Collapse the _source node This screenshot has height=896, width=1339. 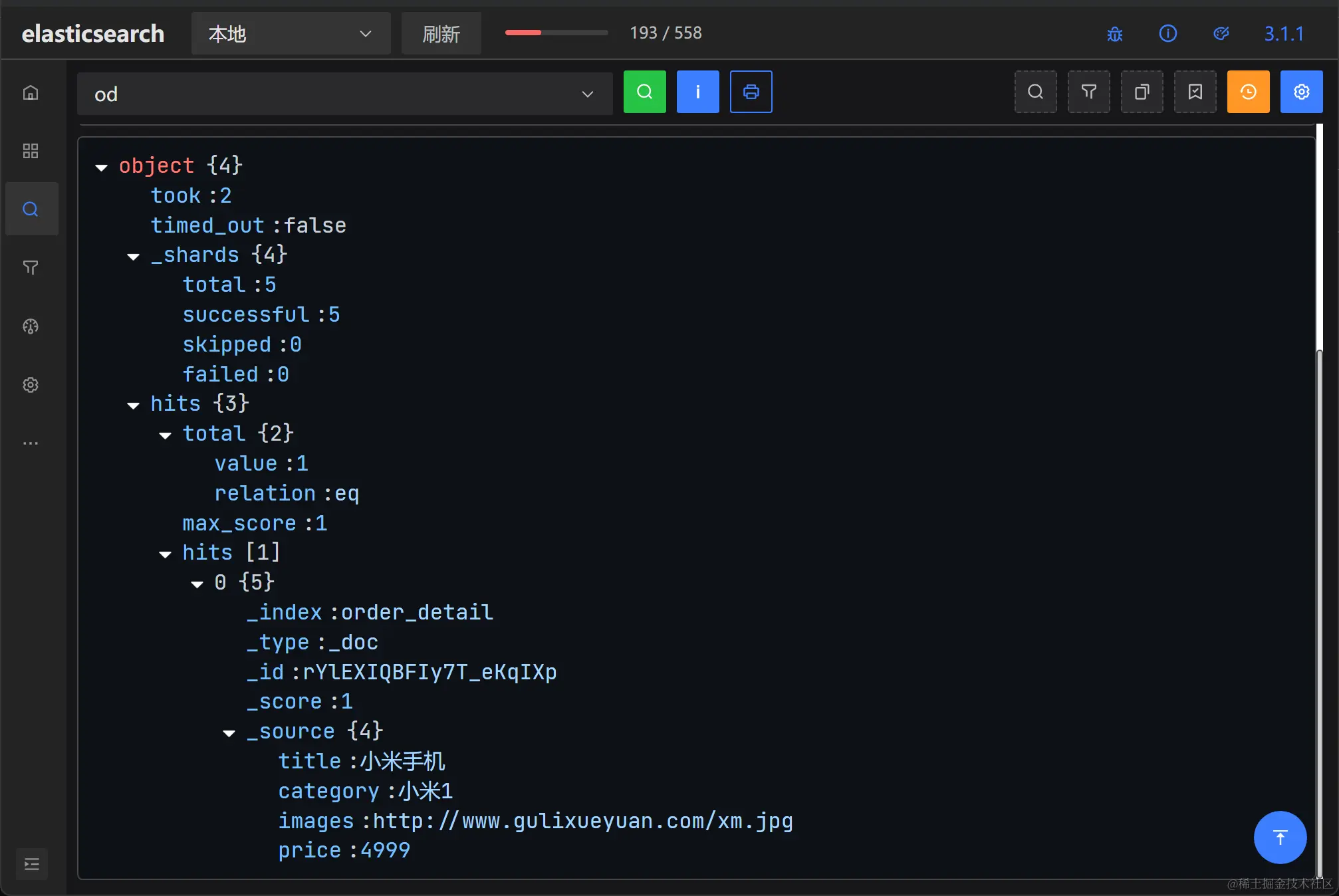[x=229, y=733]
